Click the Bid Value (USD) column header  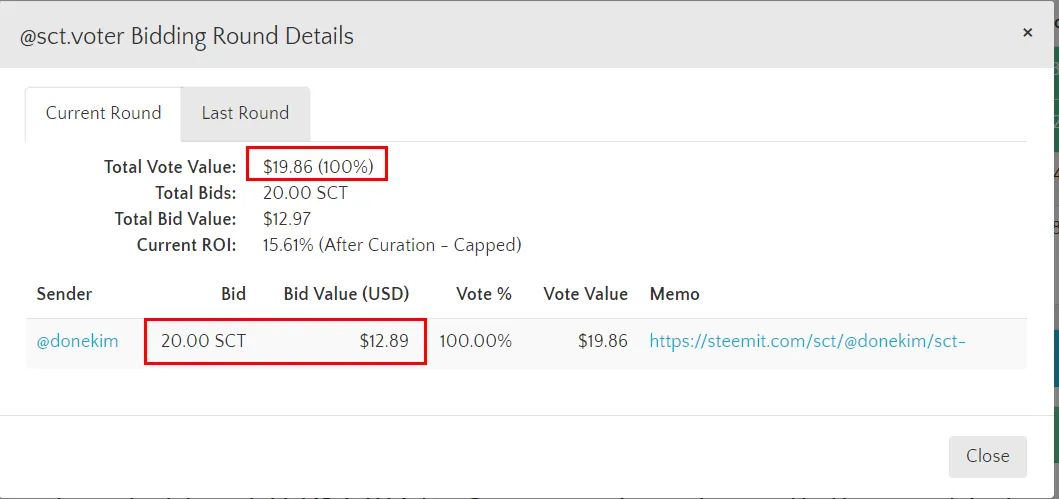(346, 294)
